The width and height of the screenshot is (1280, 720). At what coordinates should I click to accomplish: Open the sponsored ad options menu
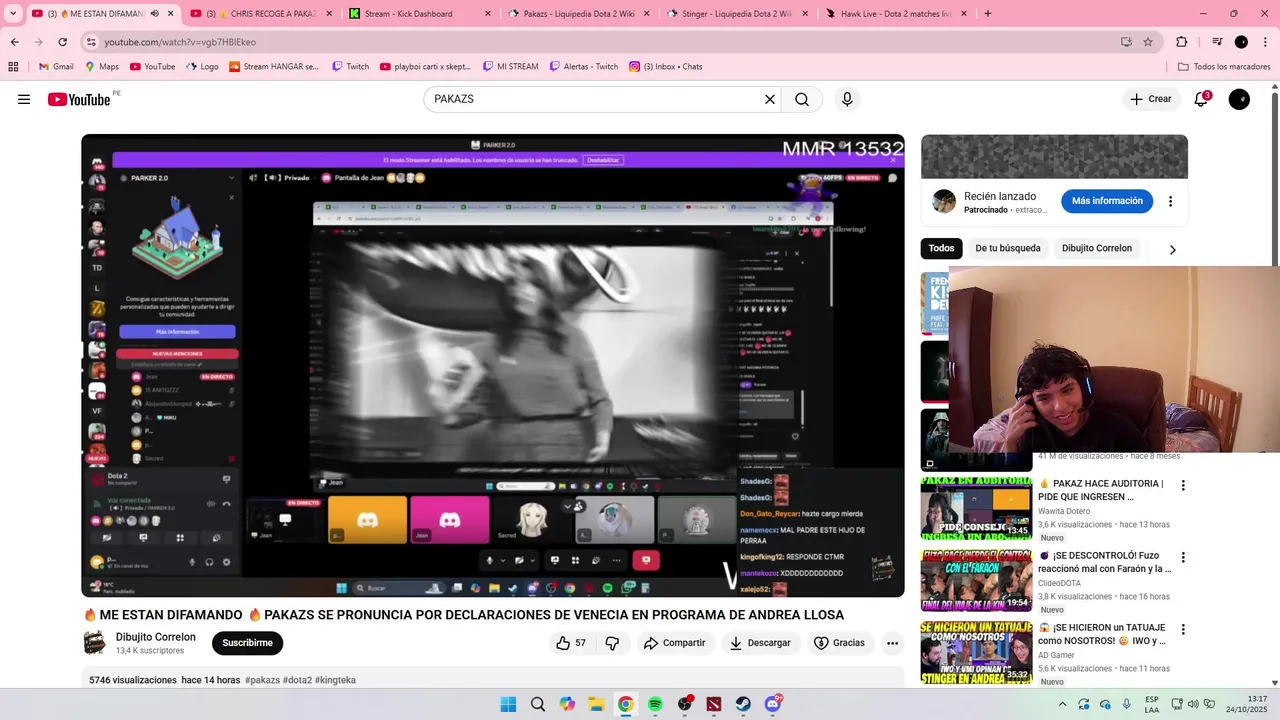(1170, 201)
